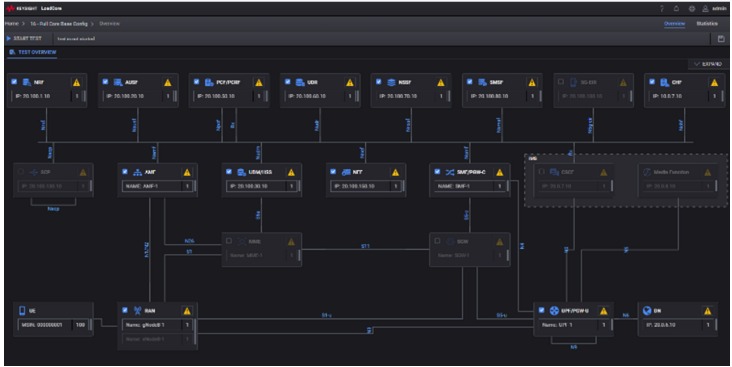The height and width of the screenshot is (367, 732).
Task: Enable the MME node checkbox
Action: 229,241
